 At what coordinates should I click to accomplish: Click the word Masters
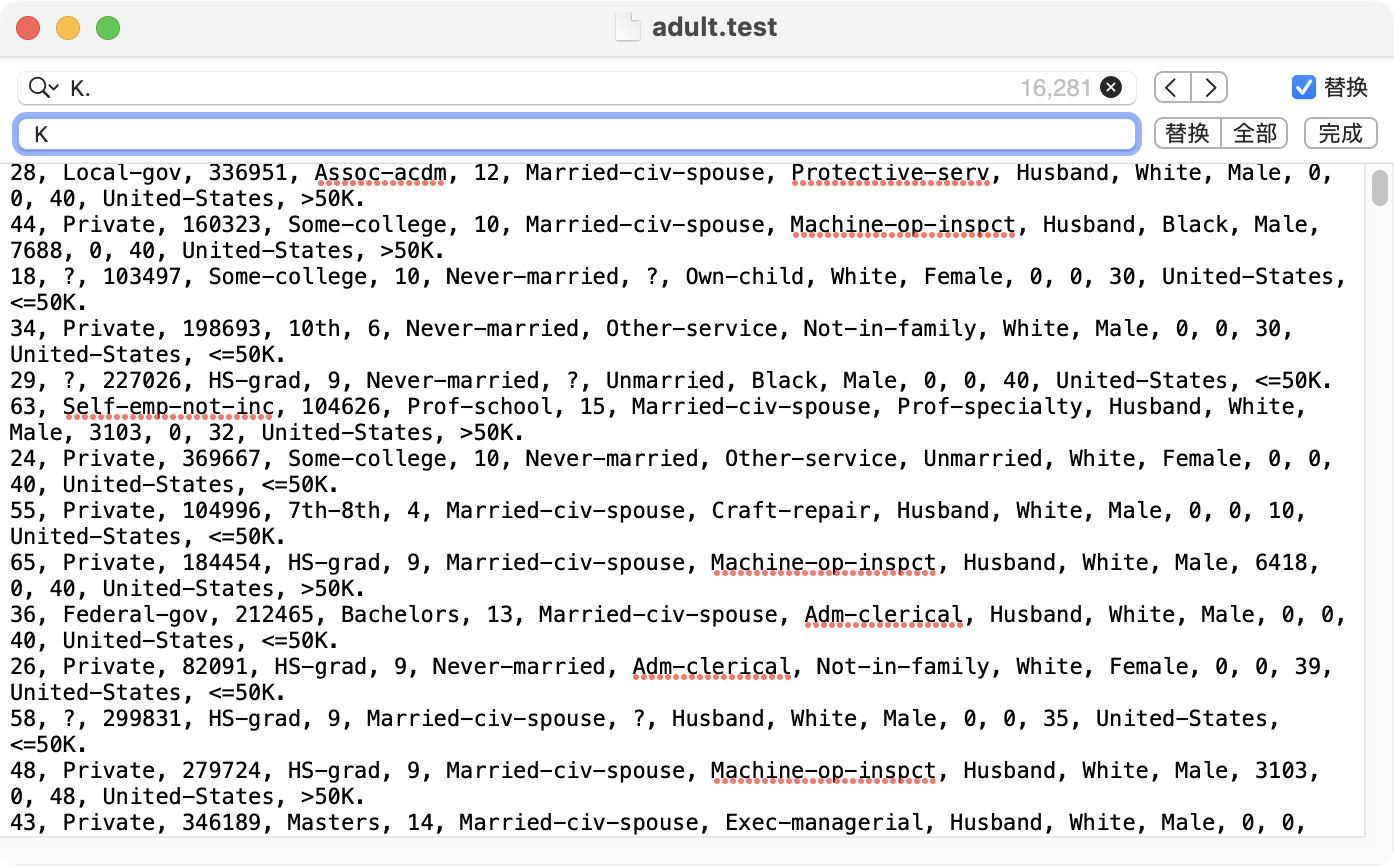point(334,823)
